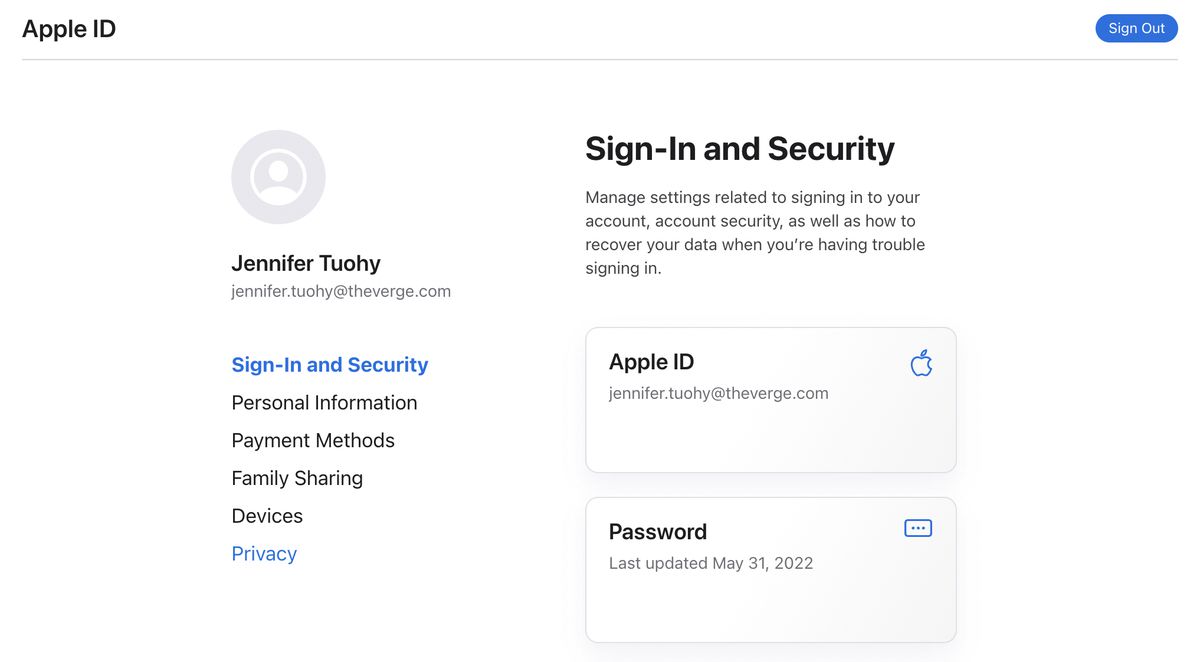Open Payment Methods in the sidebar
Viewport: 1200px width, 662px height.
pos(313,441)
